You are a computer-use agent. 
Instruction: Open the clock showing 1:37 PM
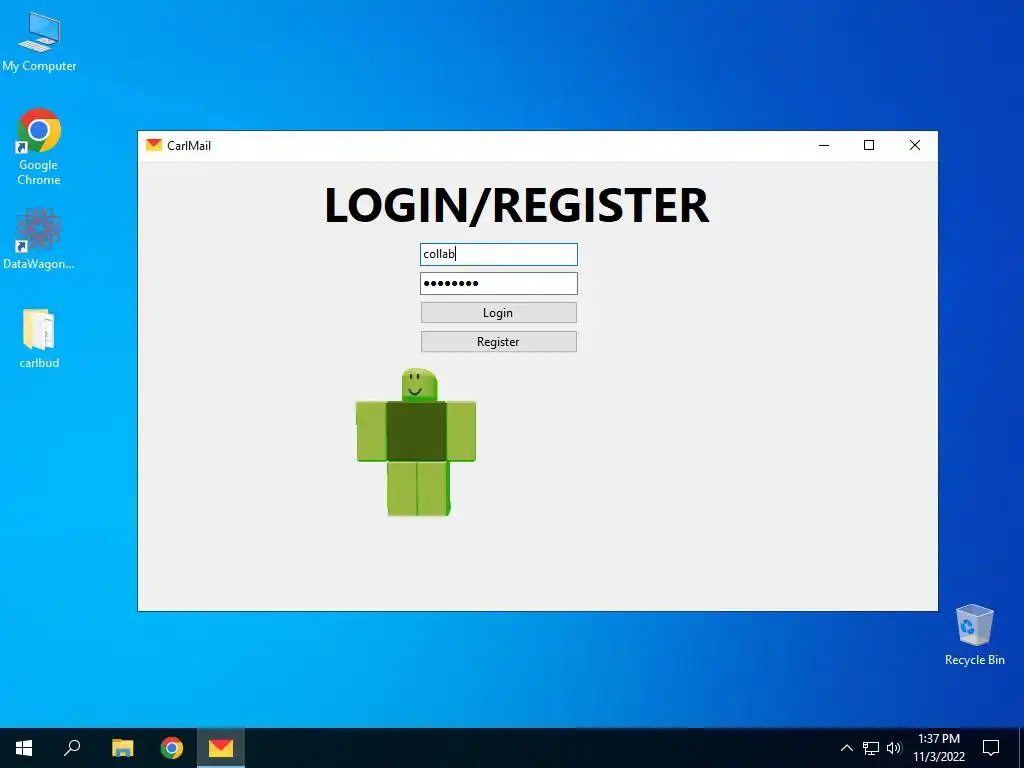[x=939, y=748]
